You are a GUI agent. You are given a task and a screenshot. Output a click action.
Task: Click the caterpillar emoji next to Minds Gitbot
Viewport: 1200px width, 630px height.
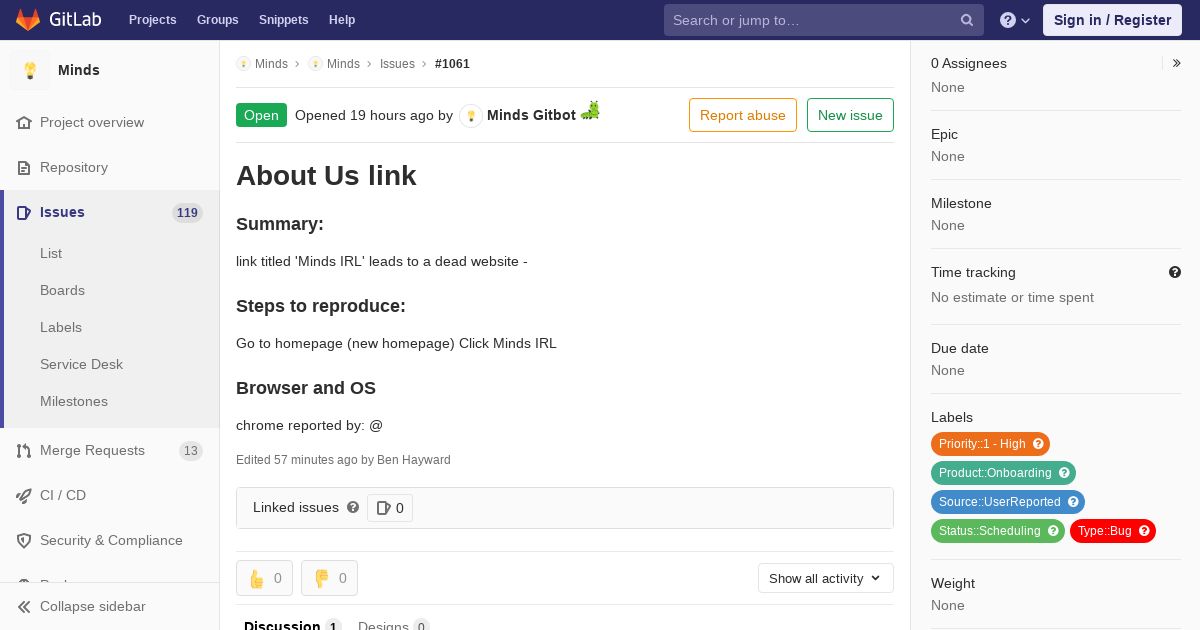pyautogui.click(x=590, y=111)
